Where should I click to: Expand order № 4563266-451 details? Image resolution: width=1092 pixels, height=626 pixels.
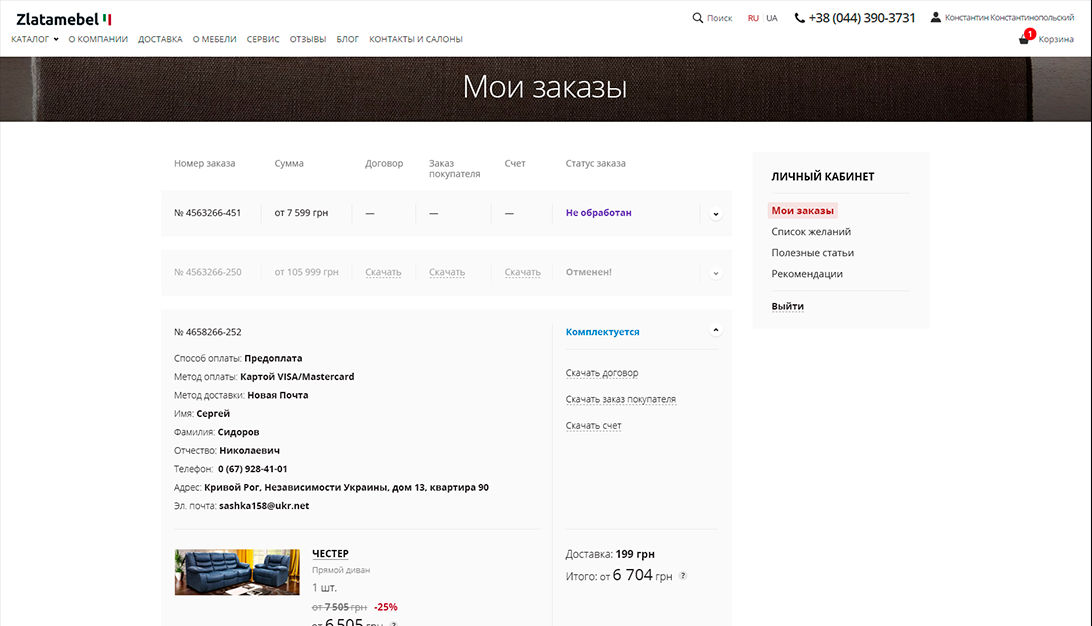tap(715, 214)
